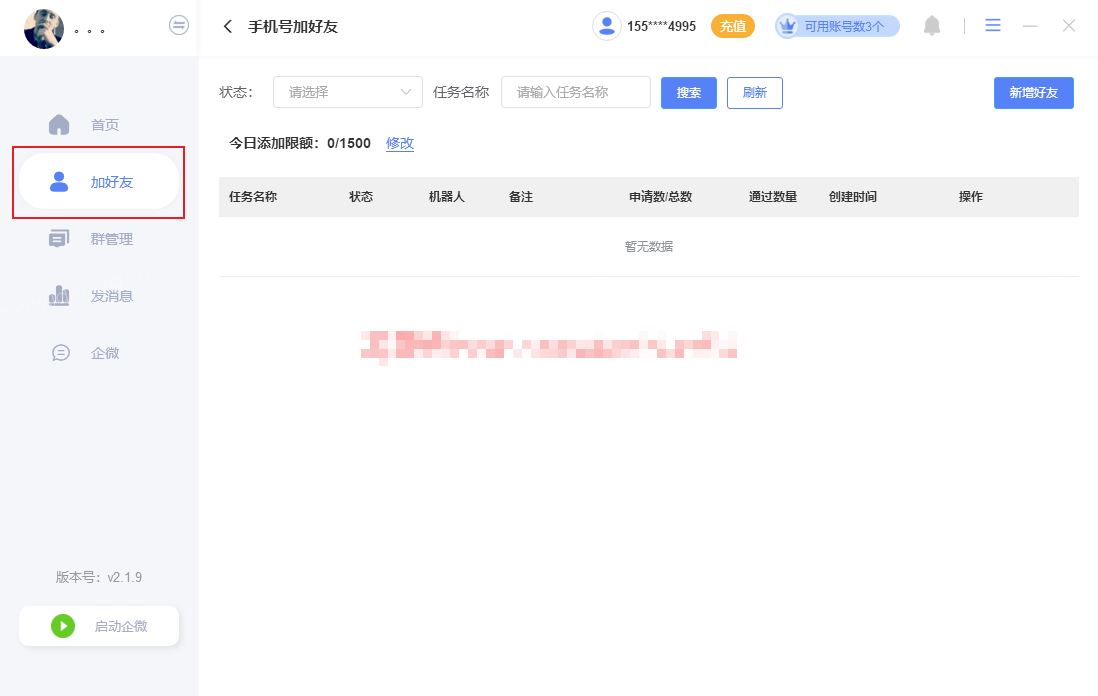The height and width of the screenshot is (696, 1098).
Task: Click the 暂无数据 empty table text
Action: tap(648, 246)
